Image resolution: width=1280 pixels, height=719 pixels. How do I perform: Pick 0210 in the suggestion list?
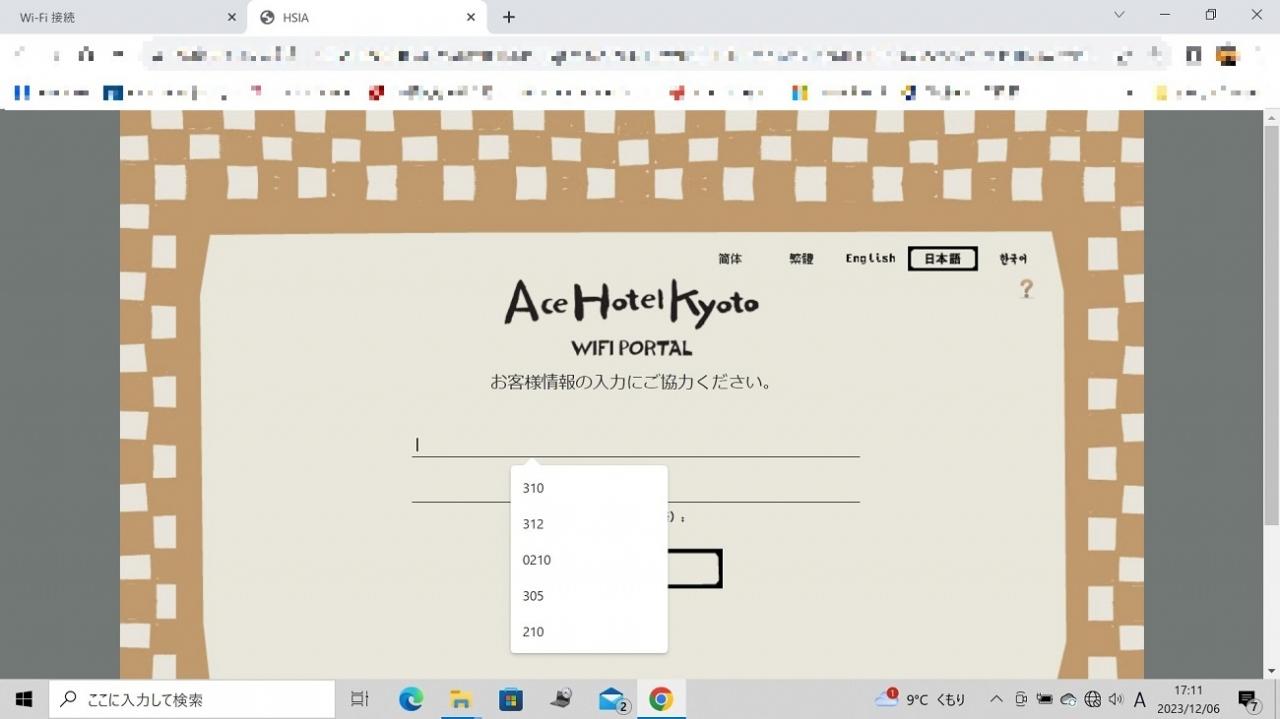(x=537, y=560)
